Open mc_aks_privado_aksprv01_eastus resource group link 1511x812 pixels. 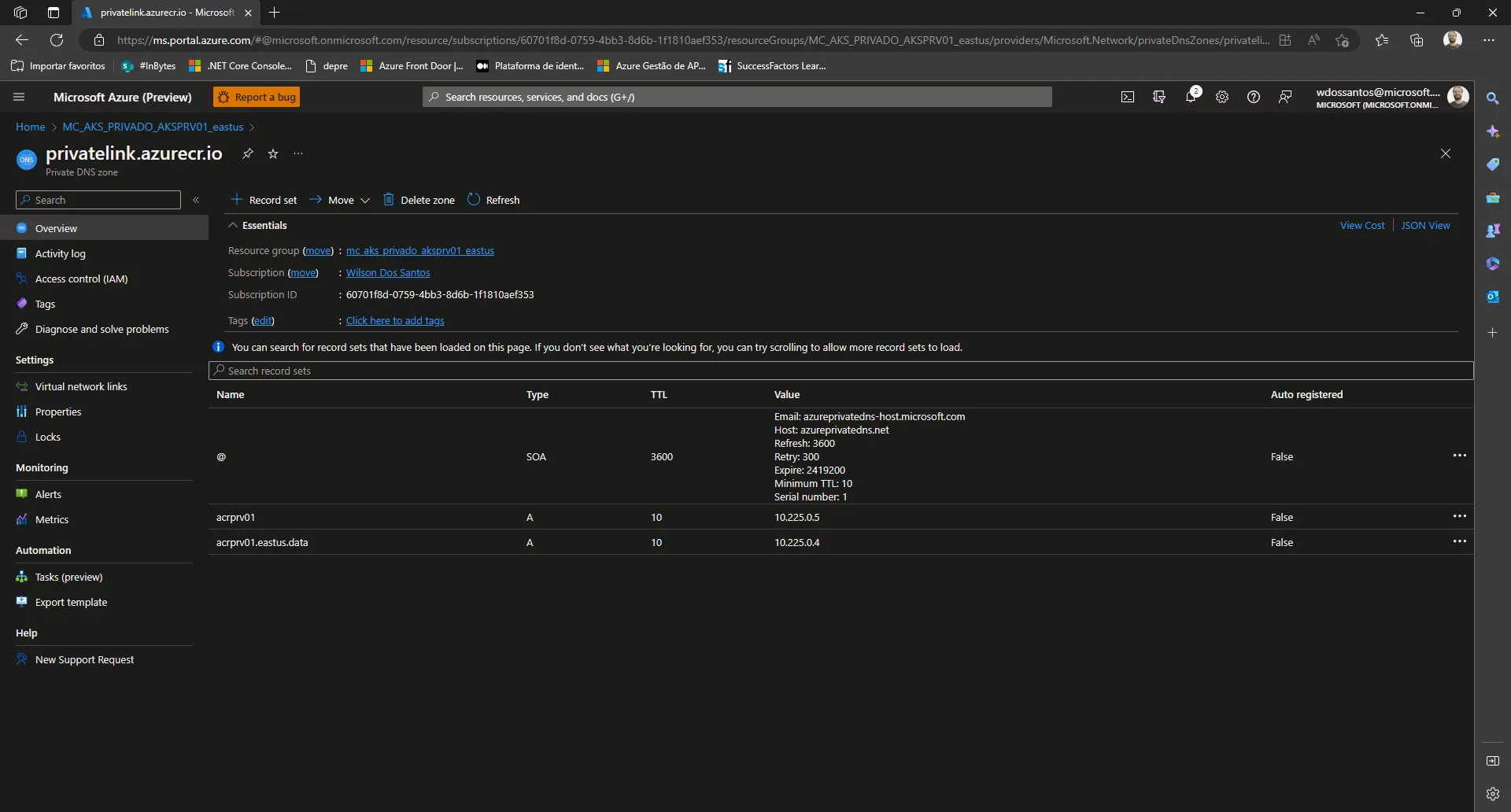(x=420, y=250)
